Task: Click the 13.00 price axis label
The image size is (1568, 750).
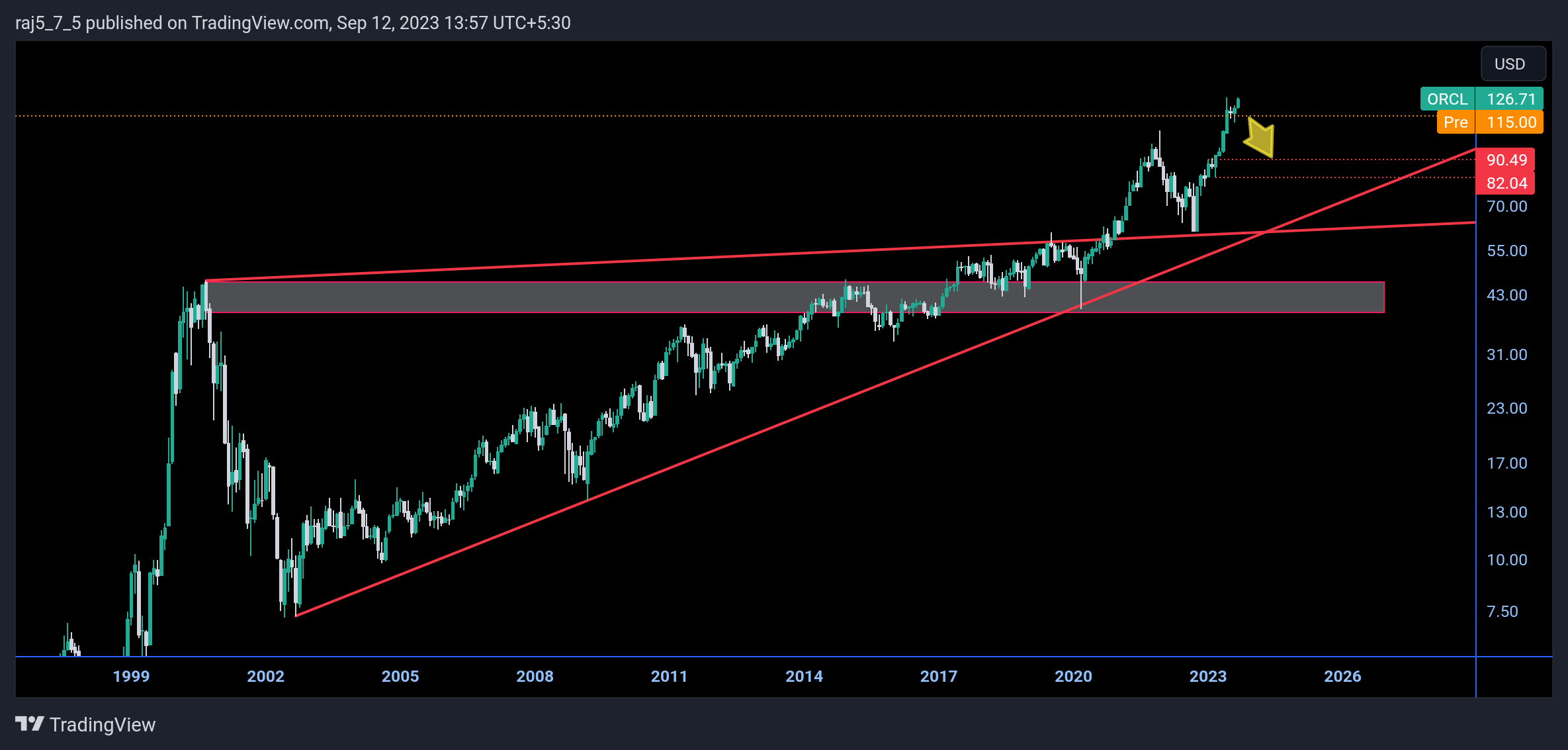Action: (x=1506, y=512)
